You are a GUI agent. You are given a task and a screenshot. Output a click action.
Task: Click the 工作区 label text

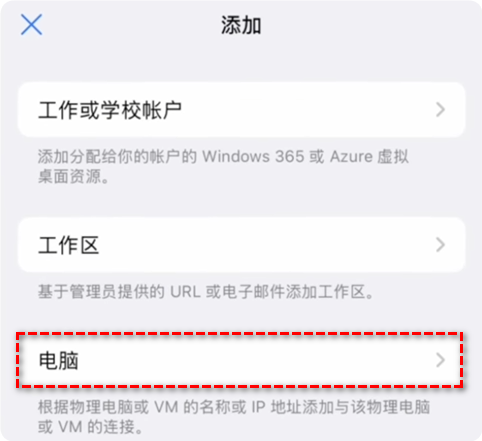(69, 245)
